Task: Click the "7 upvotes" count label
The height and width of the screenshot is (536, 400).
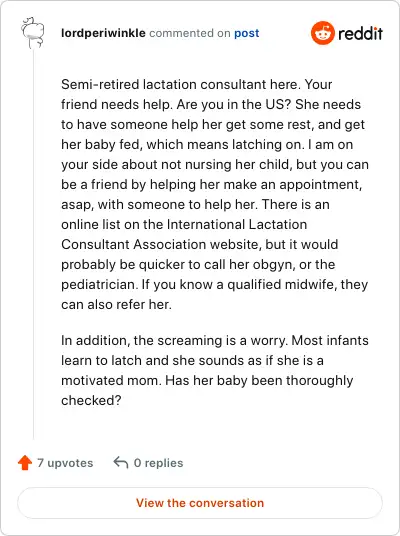Action: coord(65,463)
